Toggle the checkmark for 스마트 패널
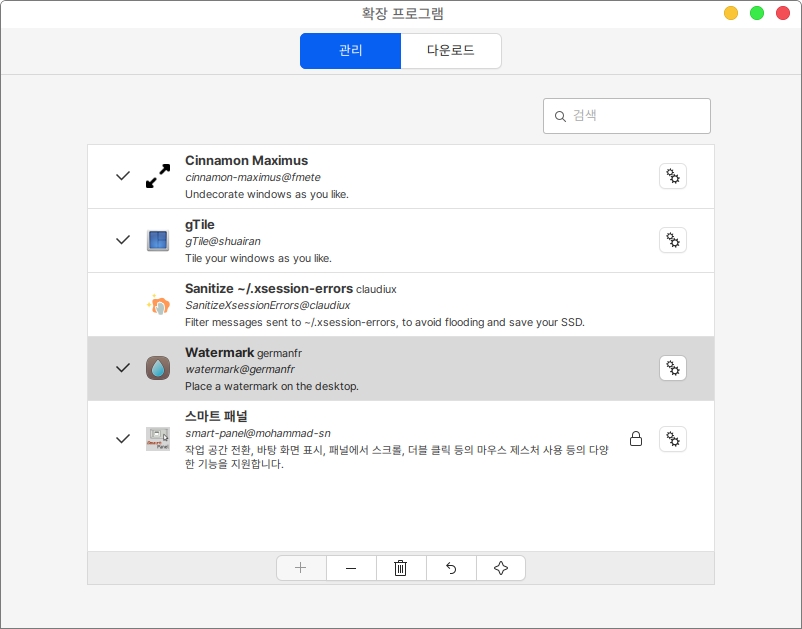802x629 pixels. [x=123, y=439]
